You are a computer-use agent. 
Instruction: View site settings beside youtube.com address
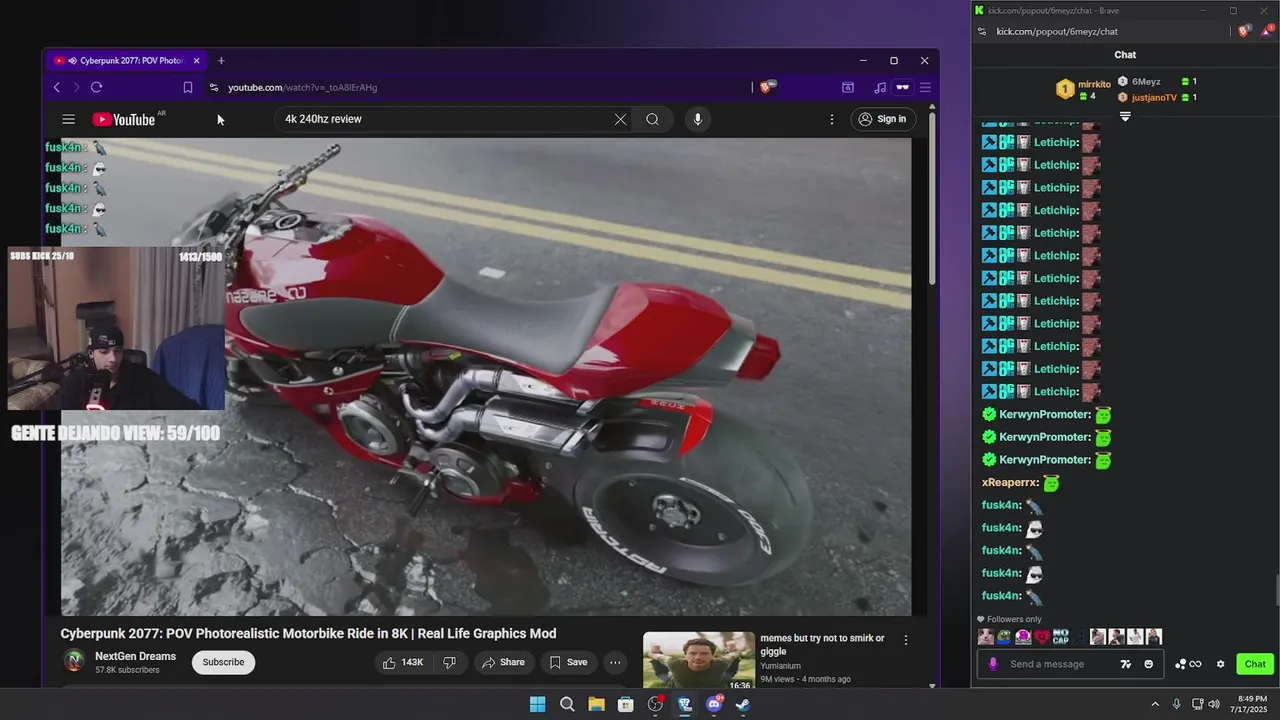click(214, 87)
